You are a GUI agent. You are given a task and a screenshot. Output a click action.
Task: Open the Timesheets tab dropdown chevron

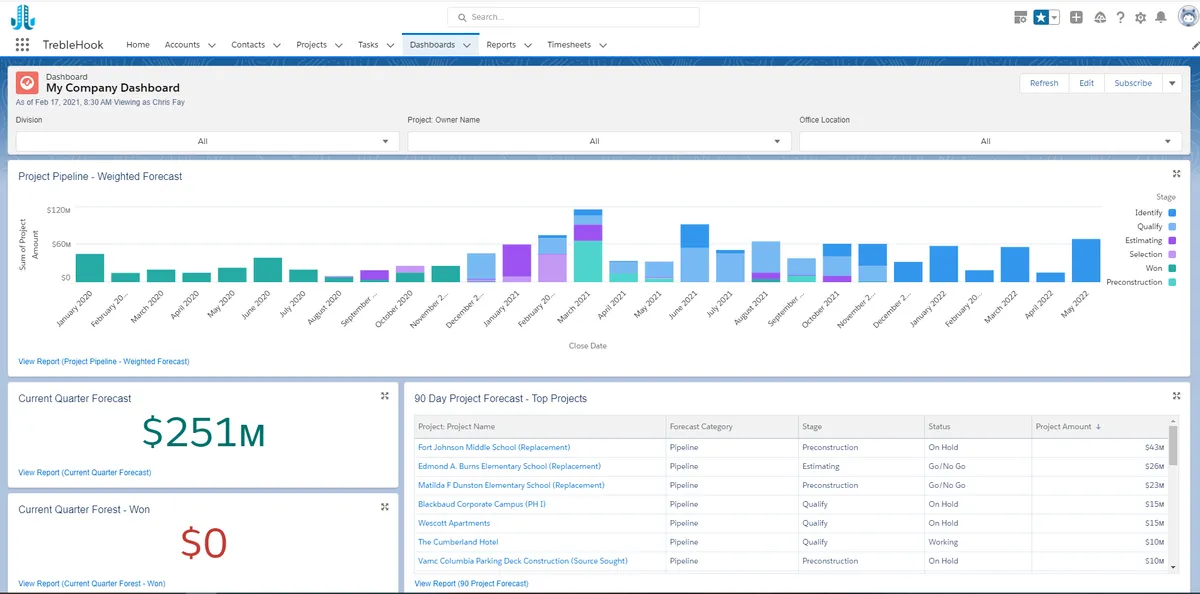[x=602, y=45]
